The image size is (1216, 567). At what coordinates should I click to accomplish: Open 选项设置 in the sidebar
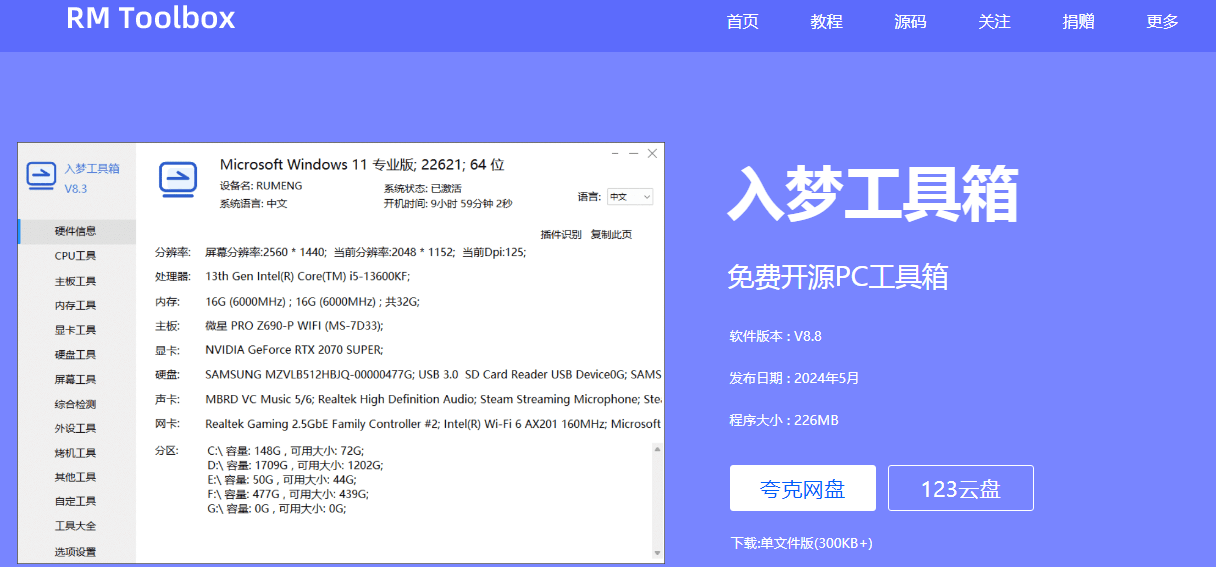76,552
